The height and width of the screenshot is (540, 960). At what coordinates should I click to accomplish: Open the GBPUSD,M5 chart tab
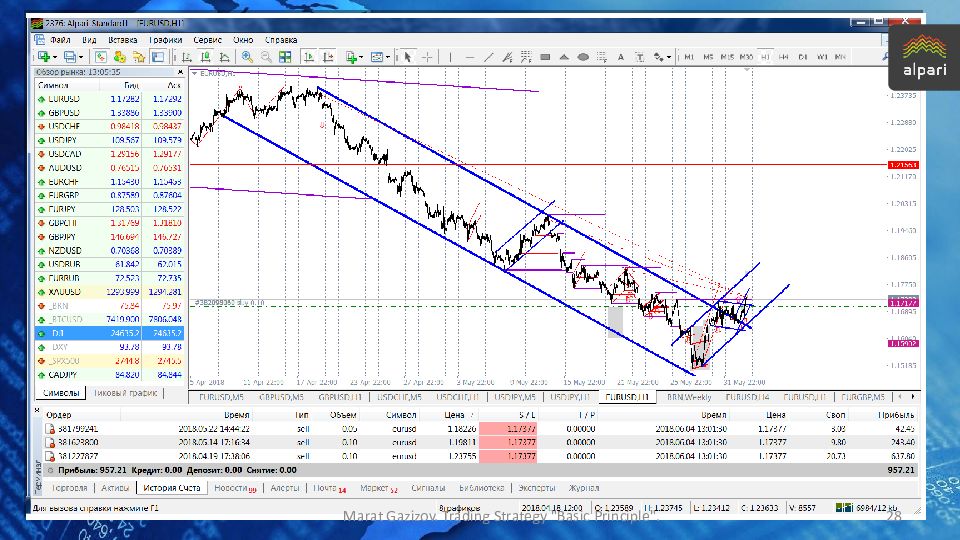pyautogui.click(x=285, y=397)
